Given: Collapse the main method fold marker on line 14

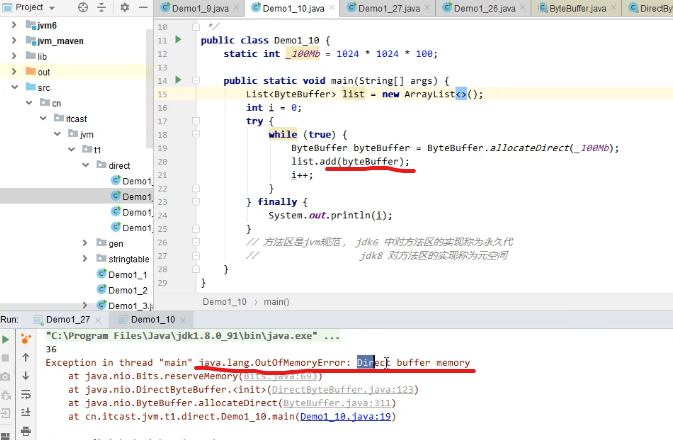Looking at the screenshot, I should click(196, 80).
